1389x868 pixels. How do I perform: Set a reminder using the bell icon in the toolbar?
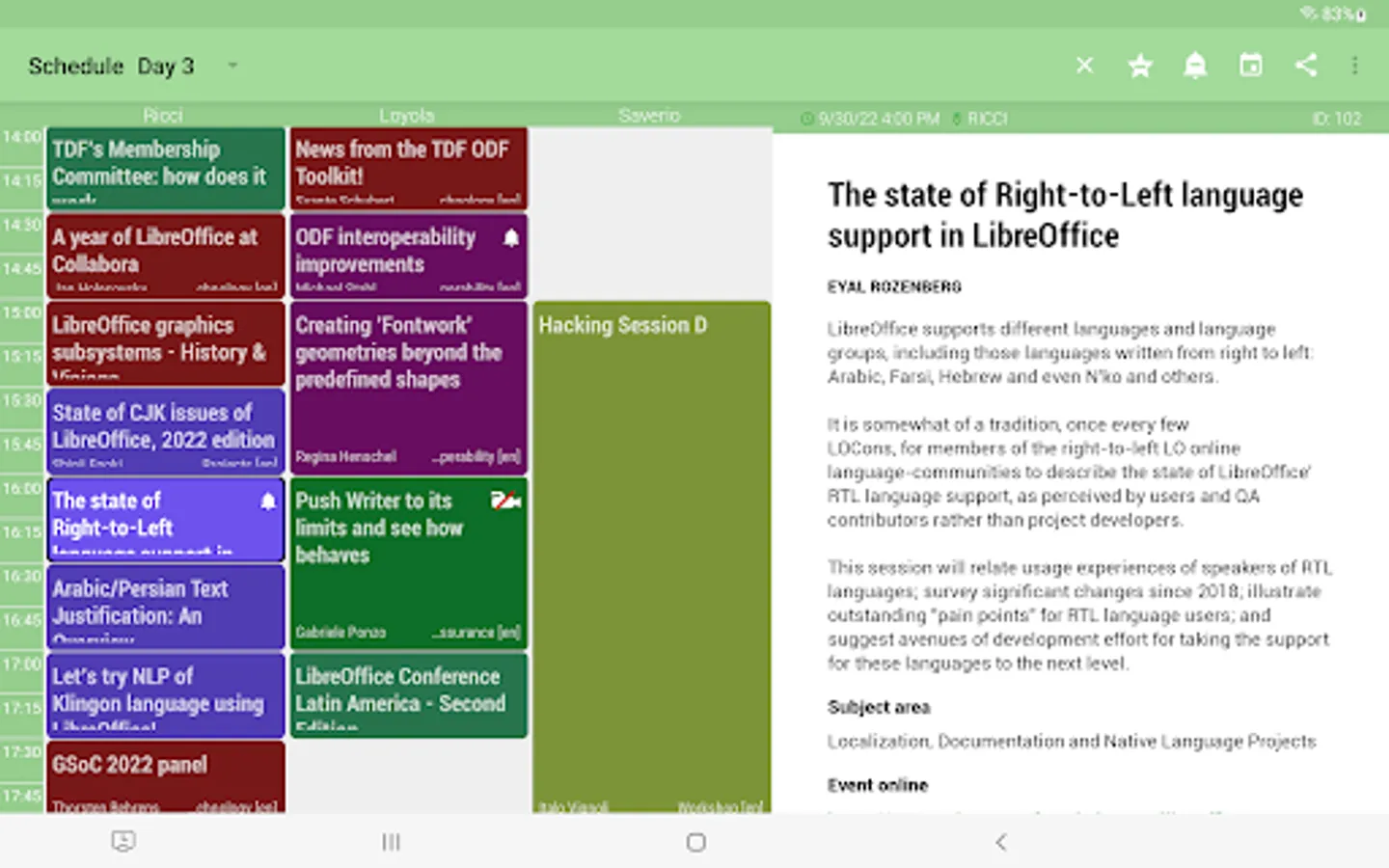(1195, 65)
